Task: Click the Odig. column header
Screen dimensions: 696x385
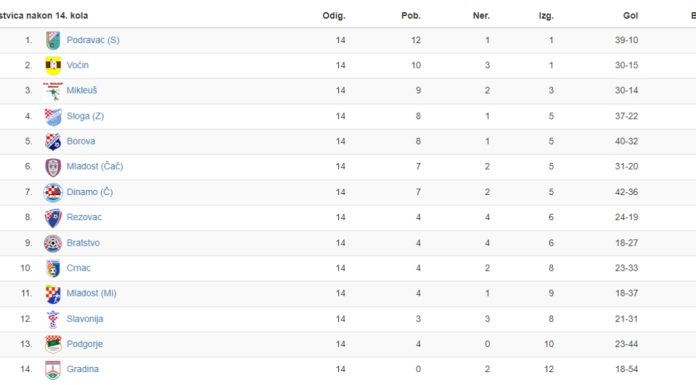Action: coord(334,16)
